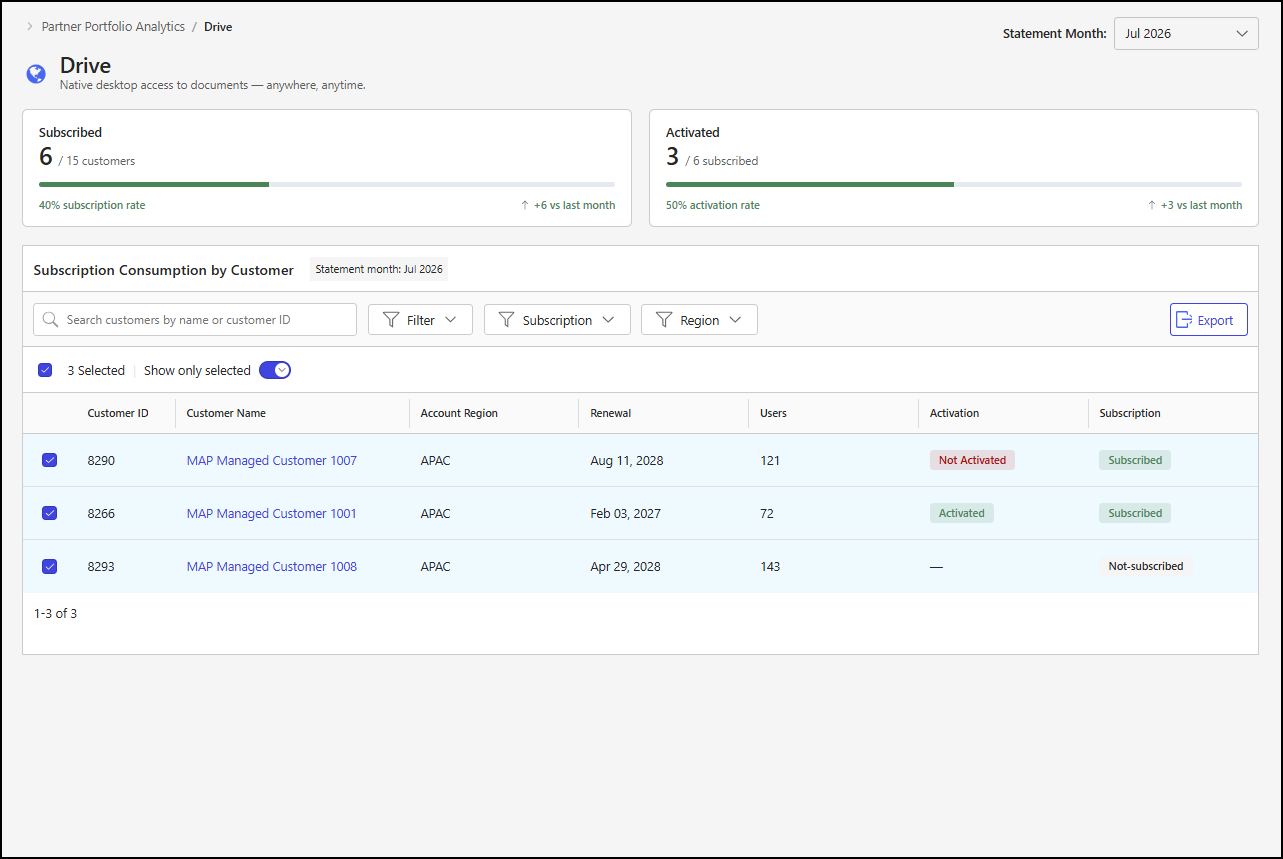The image size is (1283, 859).
Task: Click the 50% activation rate label
Action: (x=713, y=205)
